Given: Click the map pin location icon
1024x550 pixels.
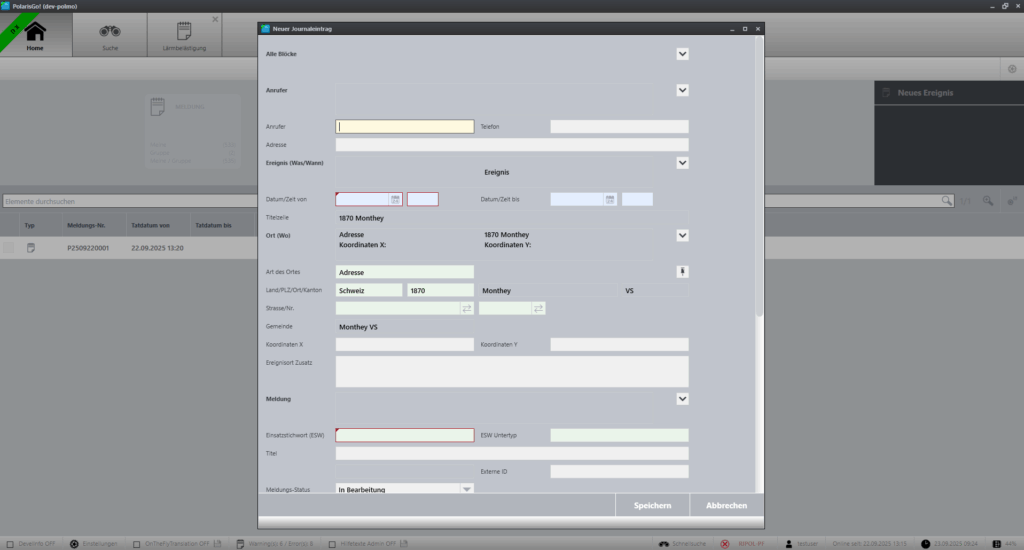Looking at the screenshot, I should pos(683,271).
